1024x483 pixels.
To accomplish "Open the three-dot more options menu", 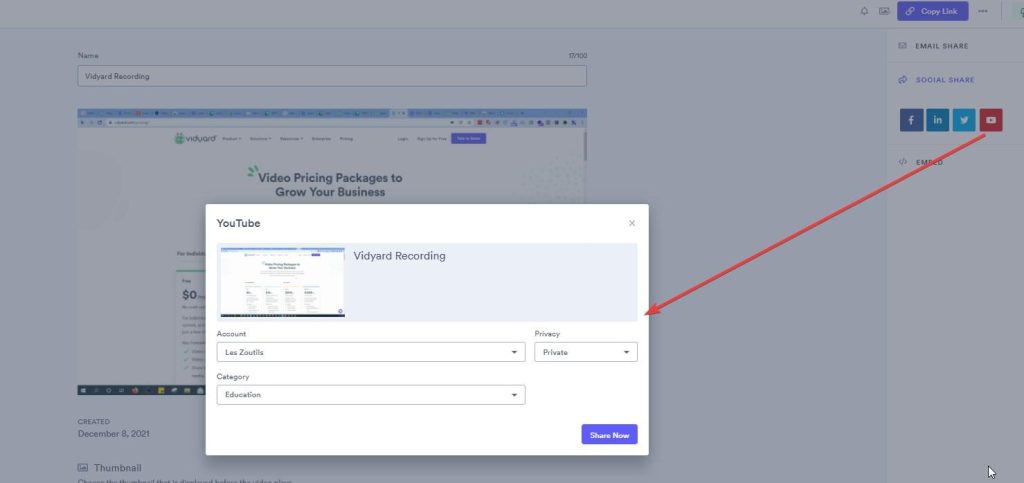I will pyautogui.click(x=983, y=11).
